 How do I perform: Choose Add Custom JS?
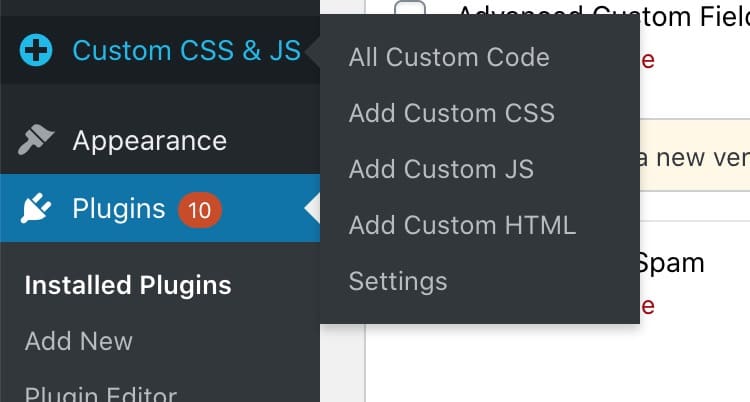pyautogui.click(x=441, y=169)
